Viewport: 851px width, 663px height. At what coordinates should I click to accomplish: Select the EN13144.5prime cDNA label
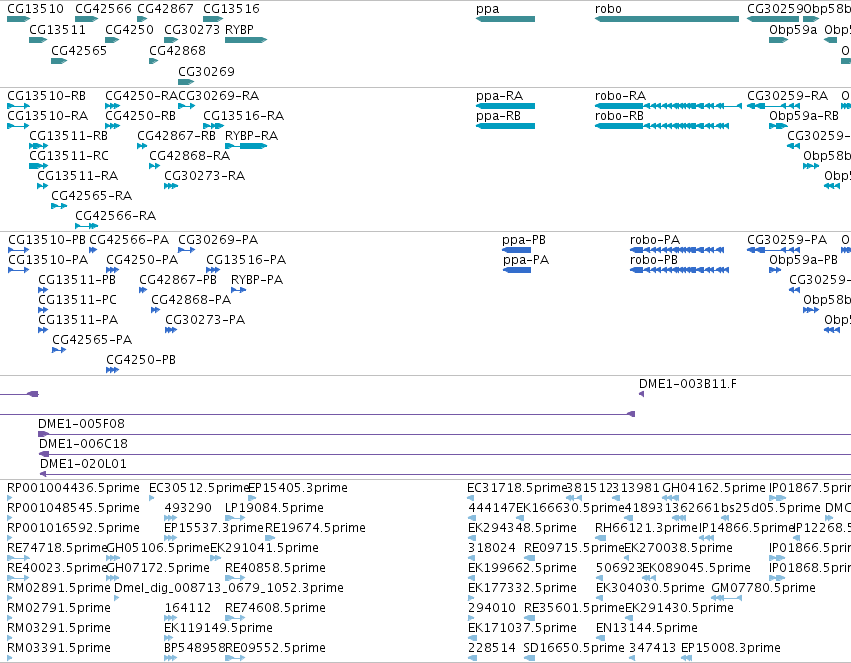646,628
